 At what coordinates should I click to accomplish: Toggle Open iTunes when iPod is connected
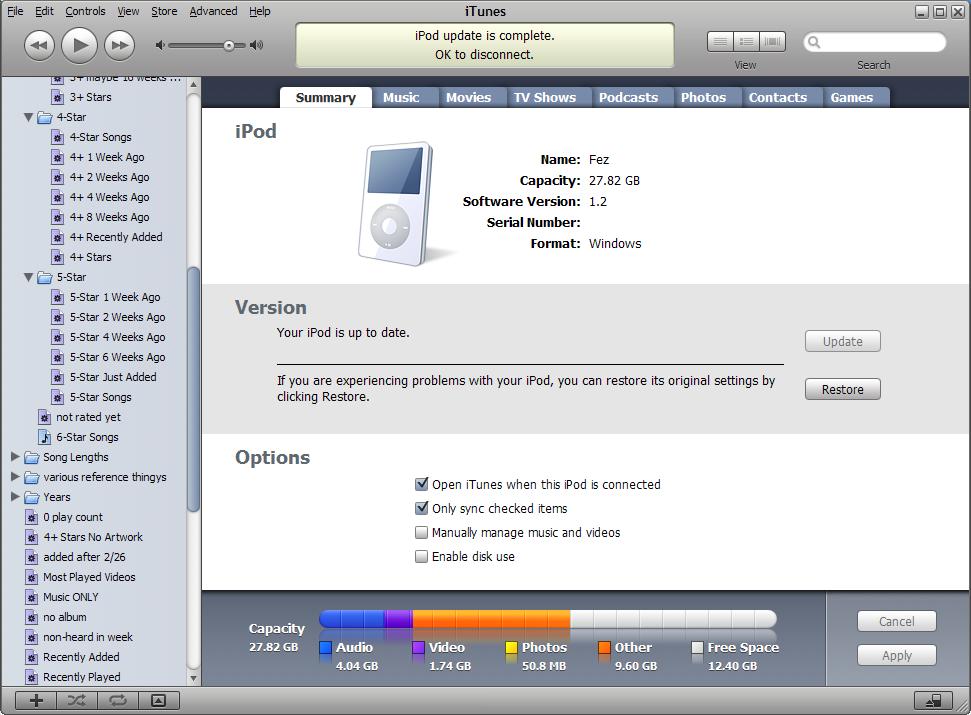(x=421, y=484)
